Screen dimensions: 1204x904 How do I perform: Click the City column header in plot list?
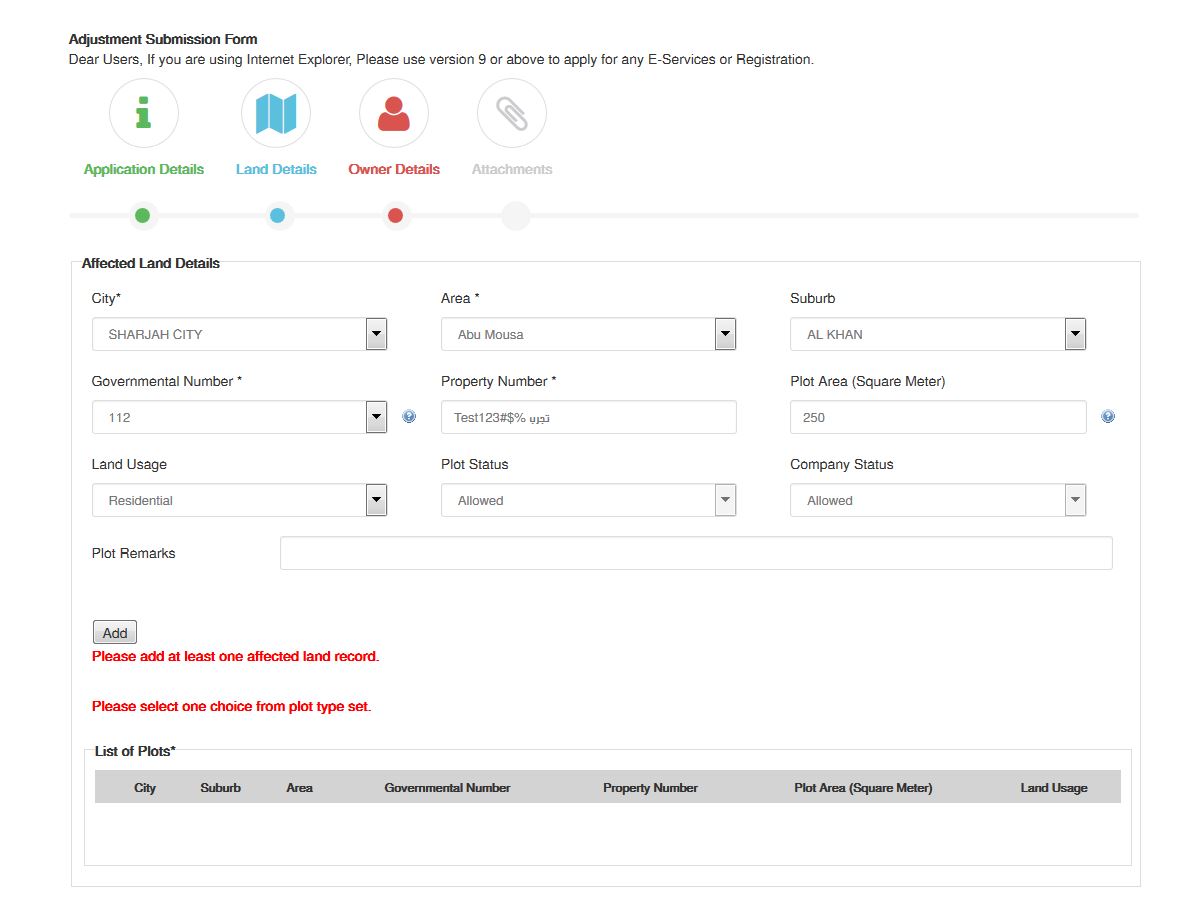point(145,788)
